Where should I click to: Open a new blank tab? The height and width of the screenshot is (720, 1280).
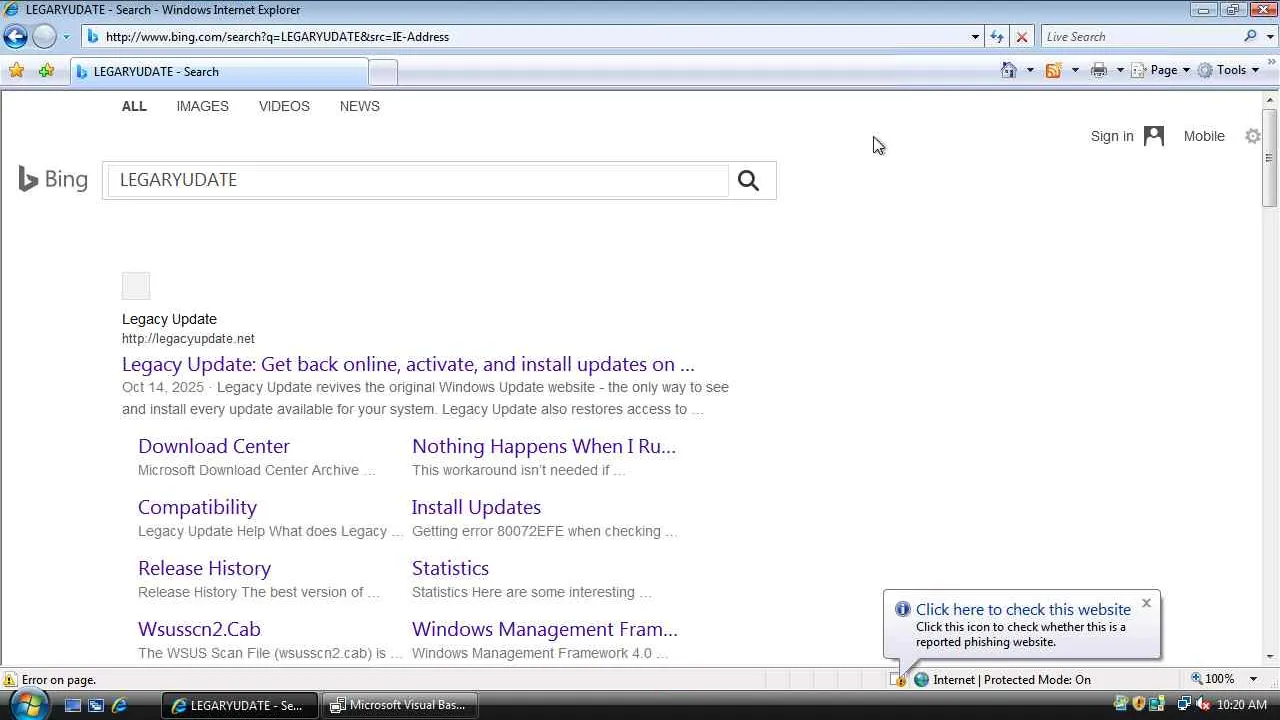pyautogui.click(x=383, y=72)
